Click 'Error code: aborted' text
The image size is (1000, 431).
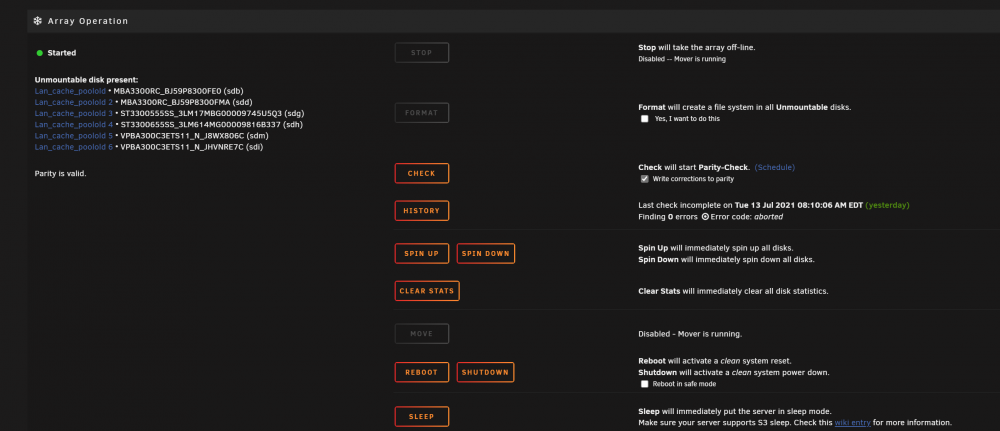pyautogui.click(x=746, y=217)
